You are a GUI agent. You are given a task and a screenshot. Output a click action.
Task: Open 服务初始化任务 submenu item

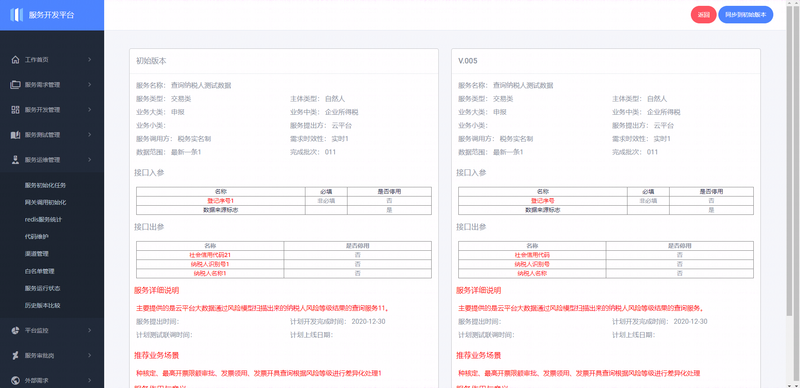[x=45, y=185]
